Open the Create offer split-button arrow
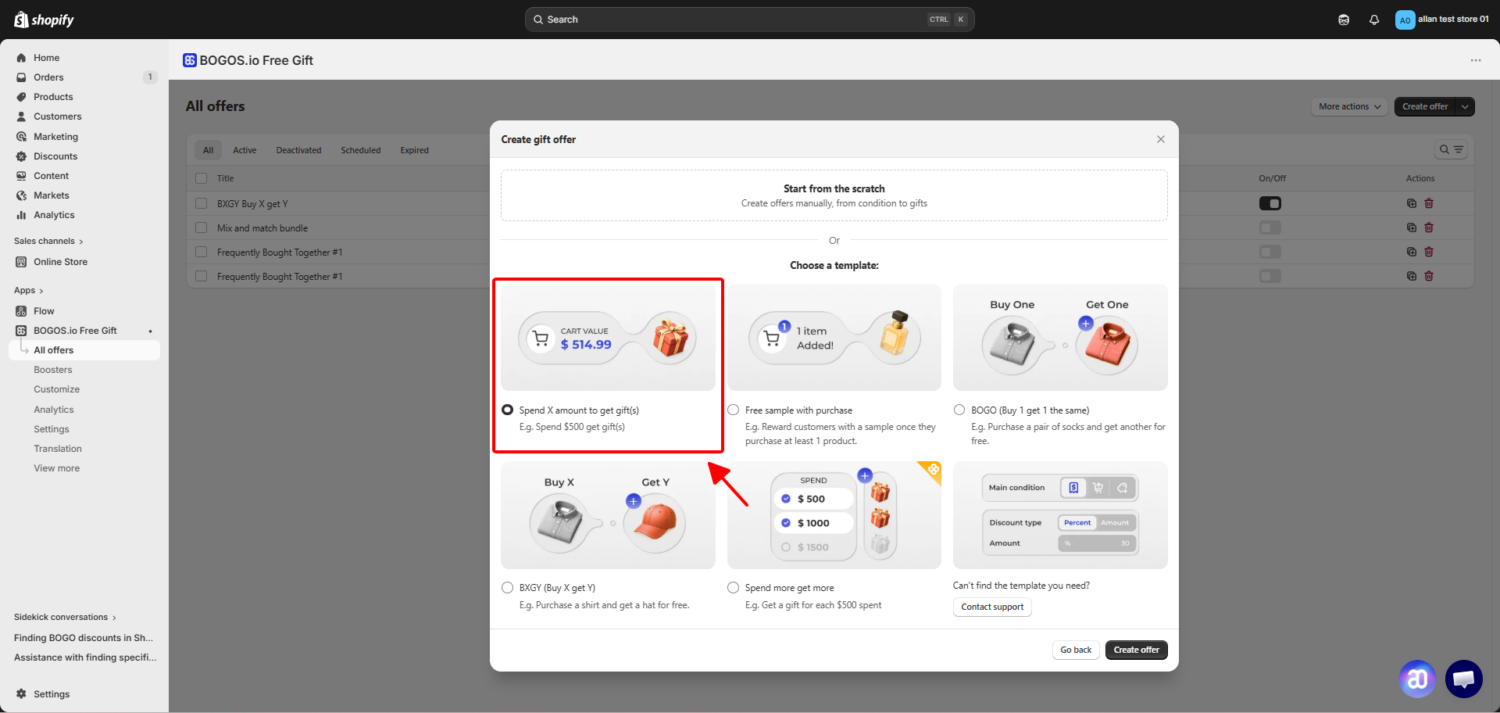 [1465, 107]
